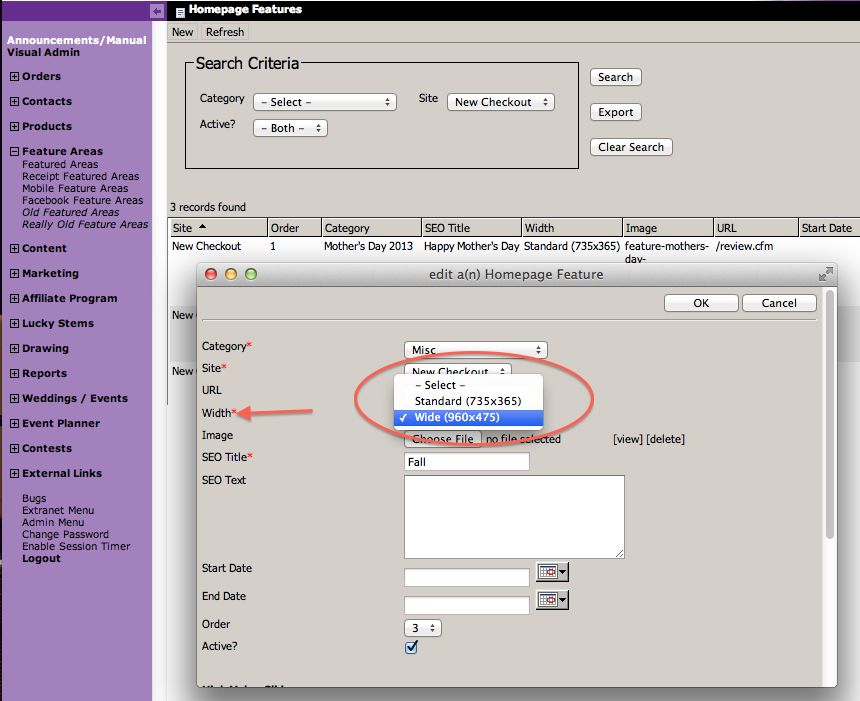Run the Search button
Screen dimensions: 860x701
(615, 77)
